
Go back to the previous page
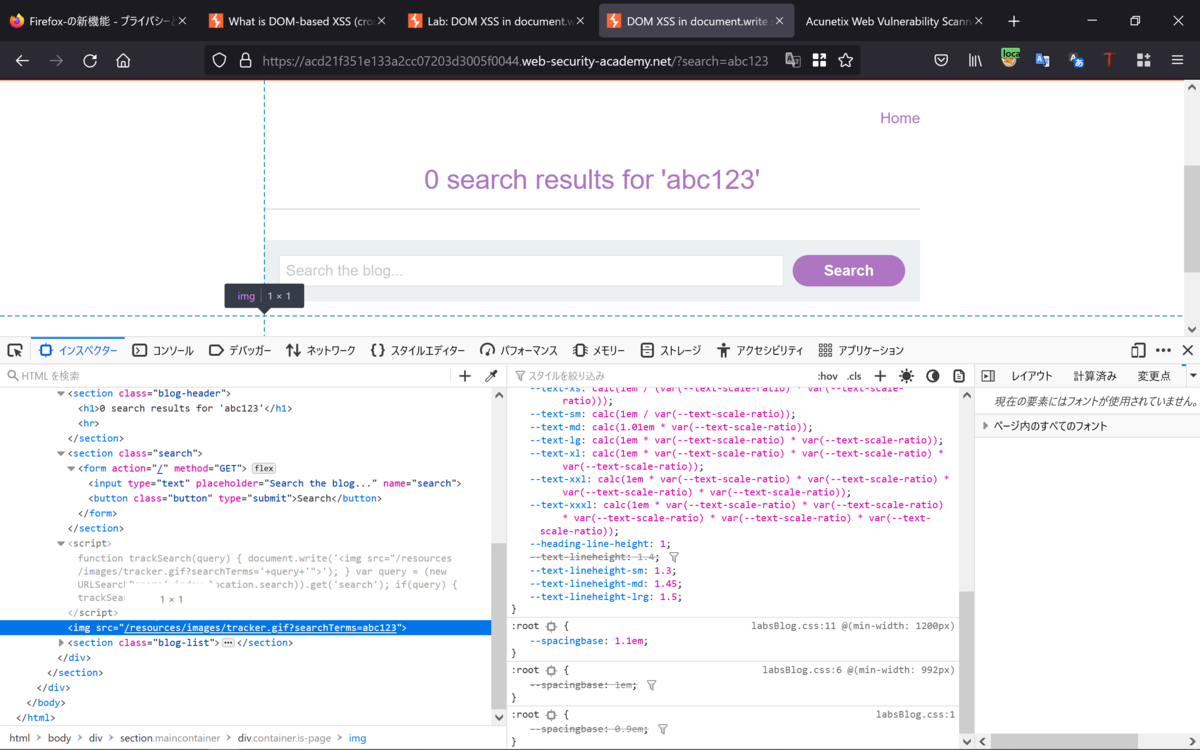point(22,61)
